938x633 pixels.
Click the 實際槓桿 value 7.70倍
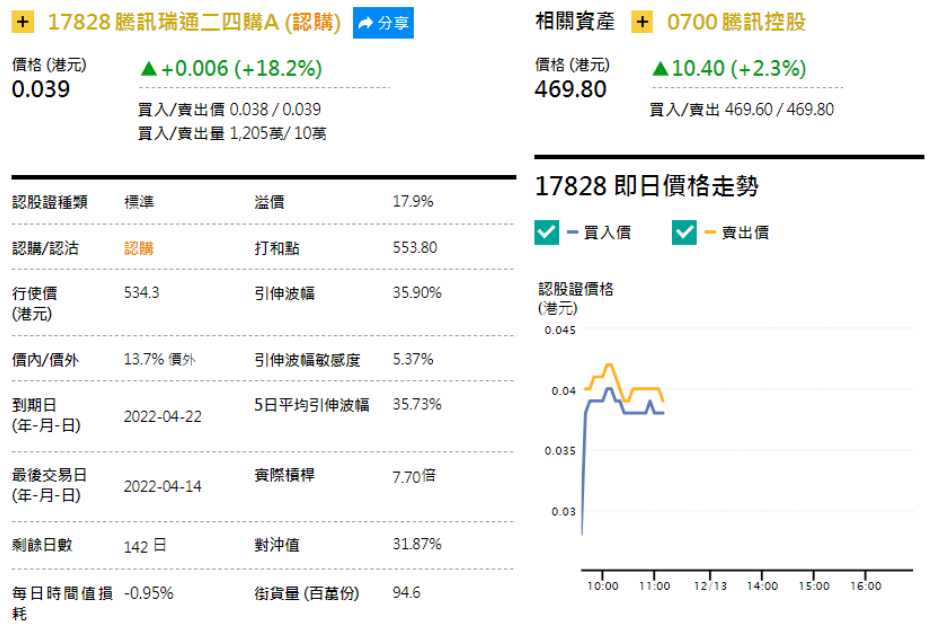(x=414, y=477)
